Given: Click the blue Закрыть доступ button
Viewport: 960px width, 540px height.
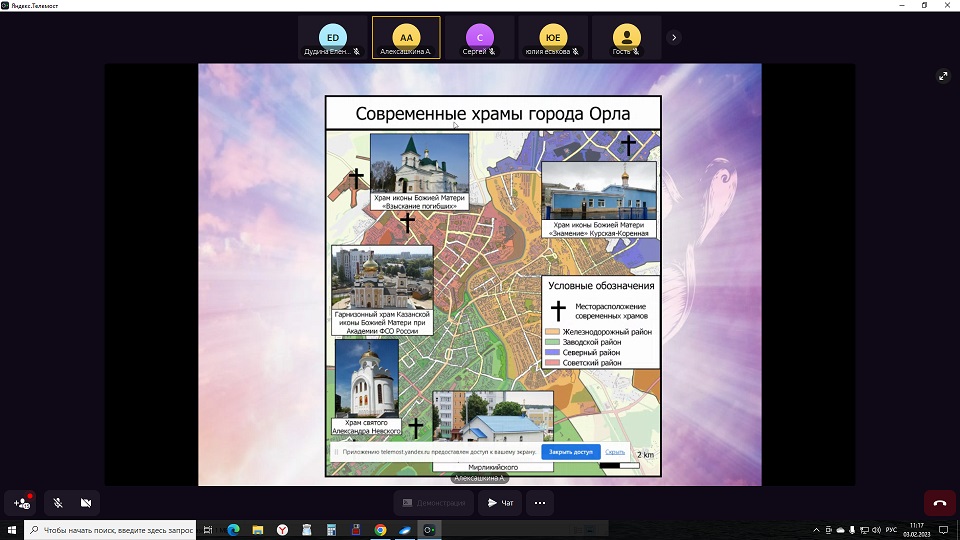Looking at the screenshot, I should [x=572, y=452].
